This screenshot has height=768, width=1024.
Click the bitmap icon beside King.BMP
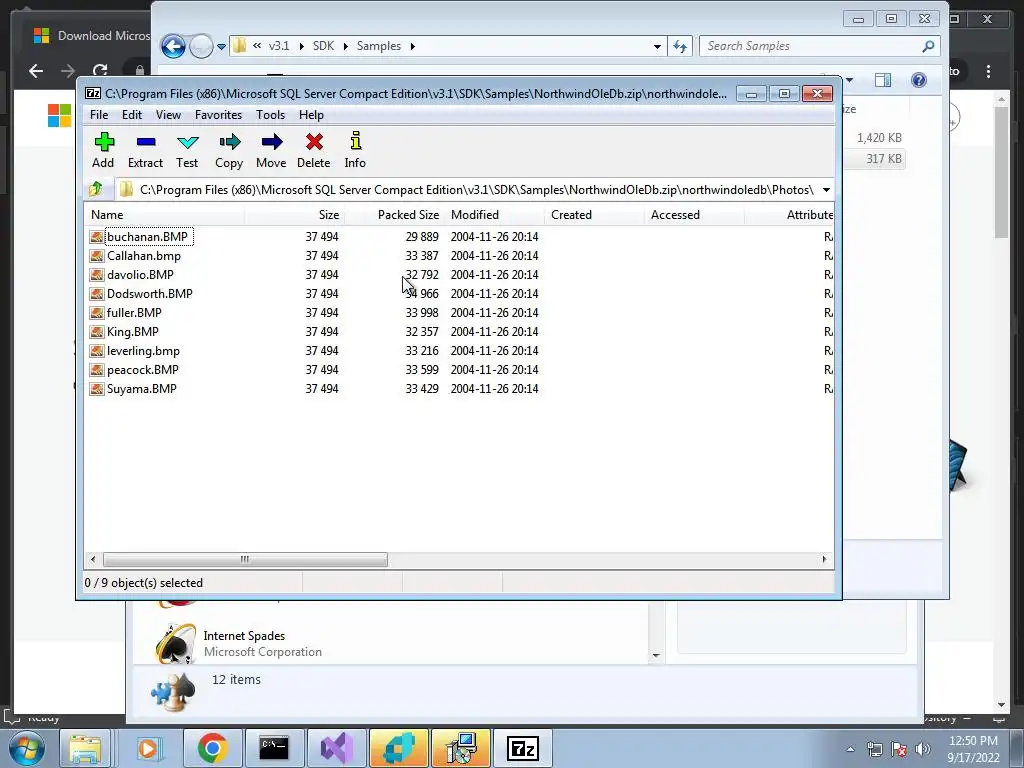pyautogui.click(x=97, y=332)
